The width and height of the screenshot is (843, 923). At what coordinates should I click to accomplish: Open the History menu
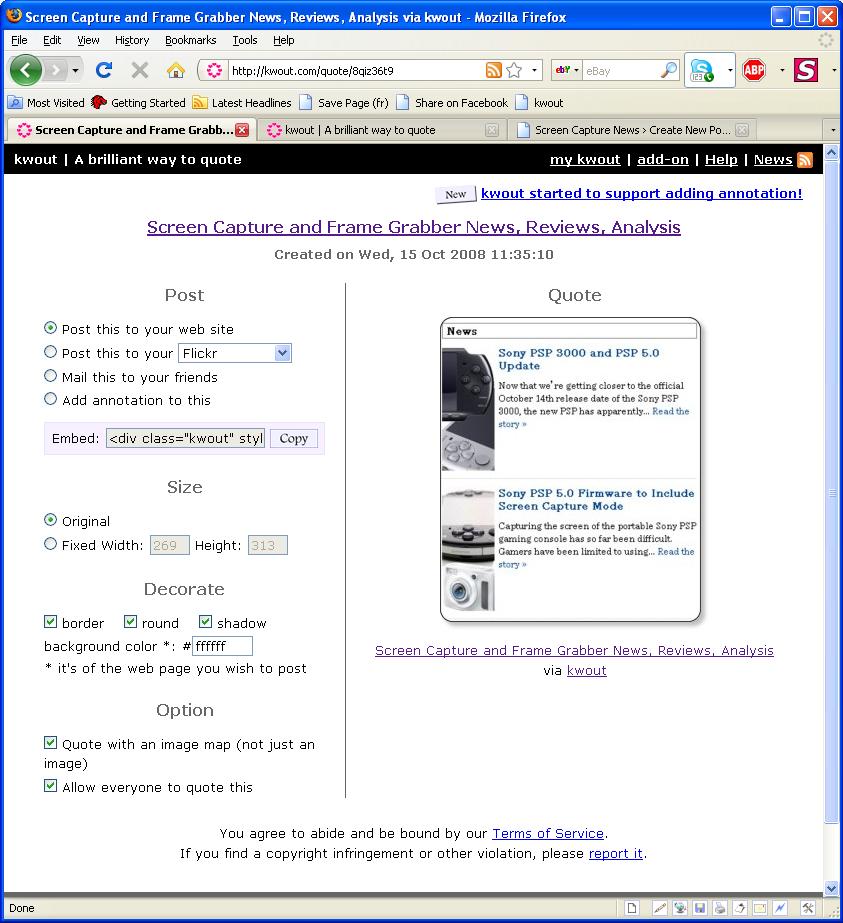point(132,40)
